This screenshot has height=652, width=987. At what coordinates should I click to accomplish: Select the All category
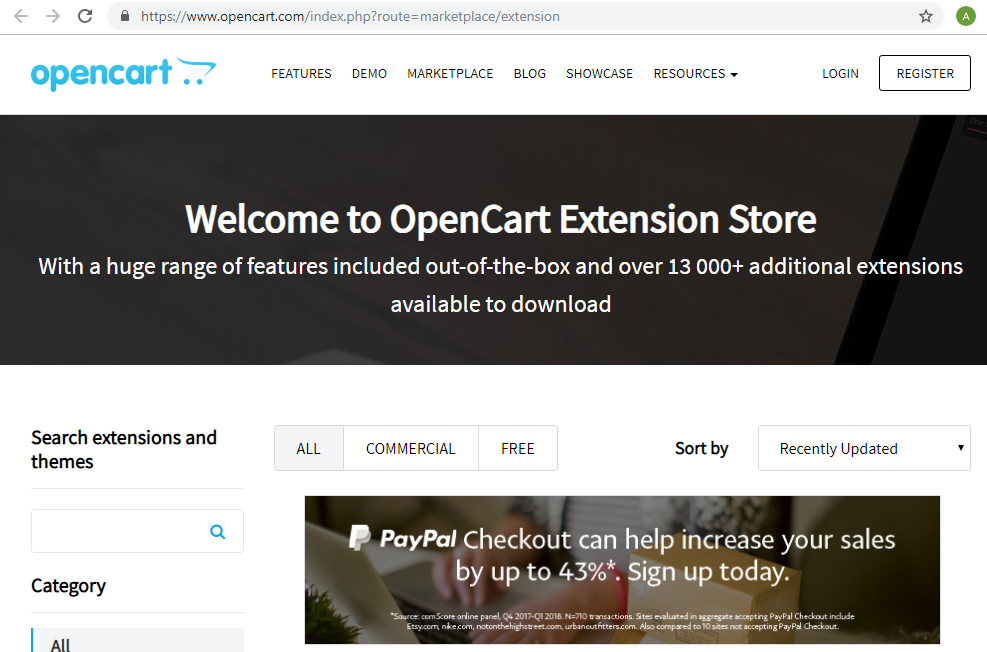[137, 641]
